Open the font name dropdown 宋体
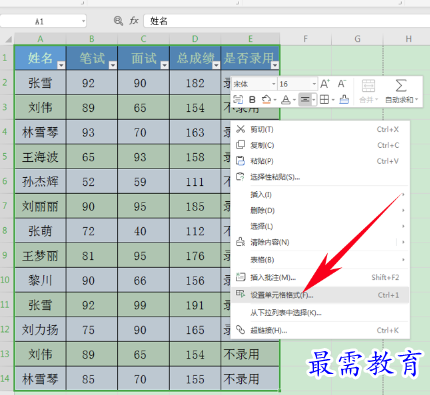The width and height of the screenshot is (430, 395). [x=255, y=84]
